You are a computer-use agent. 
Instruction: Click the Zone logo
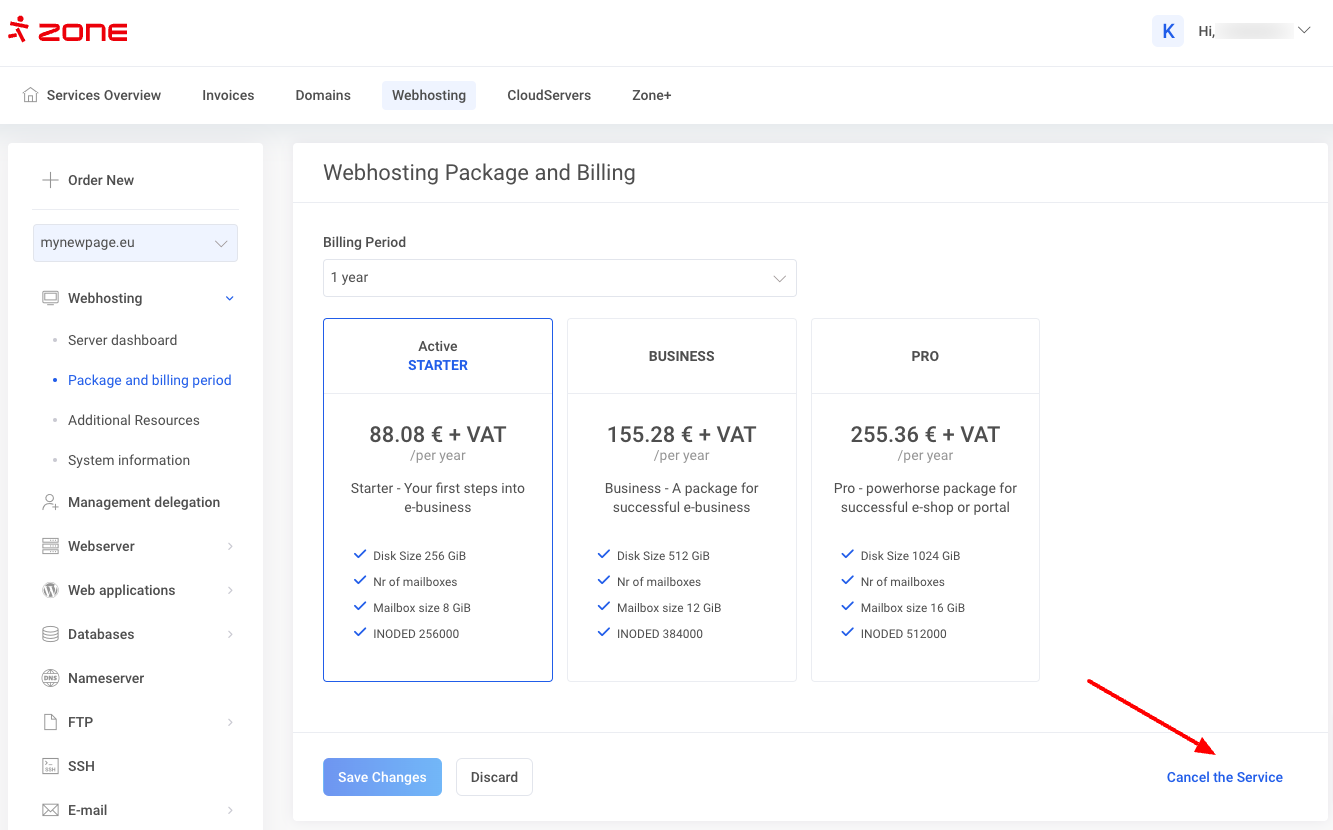68,31
